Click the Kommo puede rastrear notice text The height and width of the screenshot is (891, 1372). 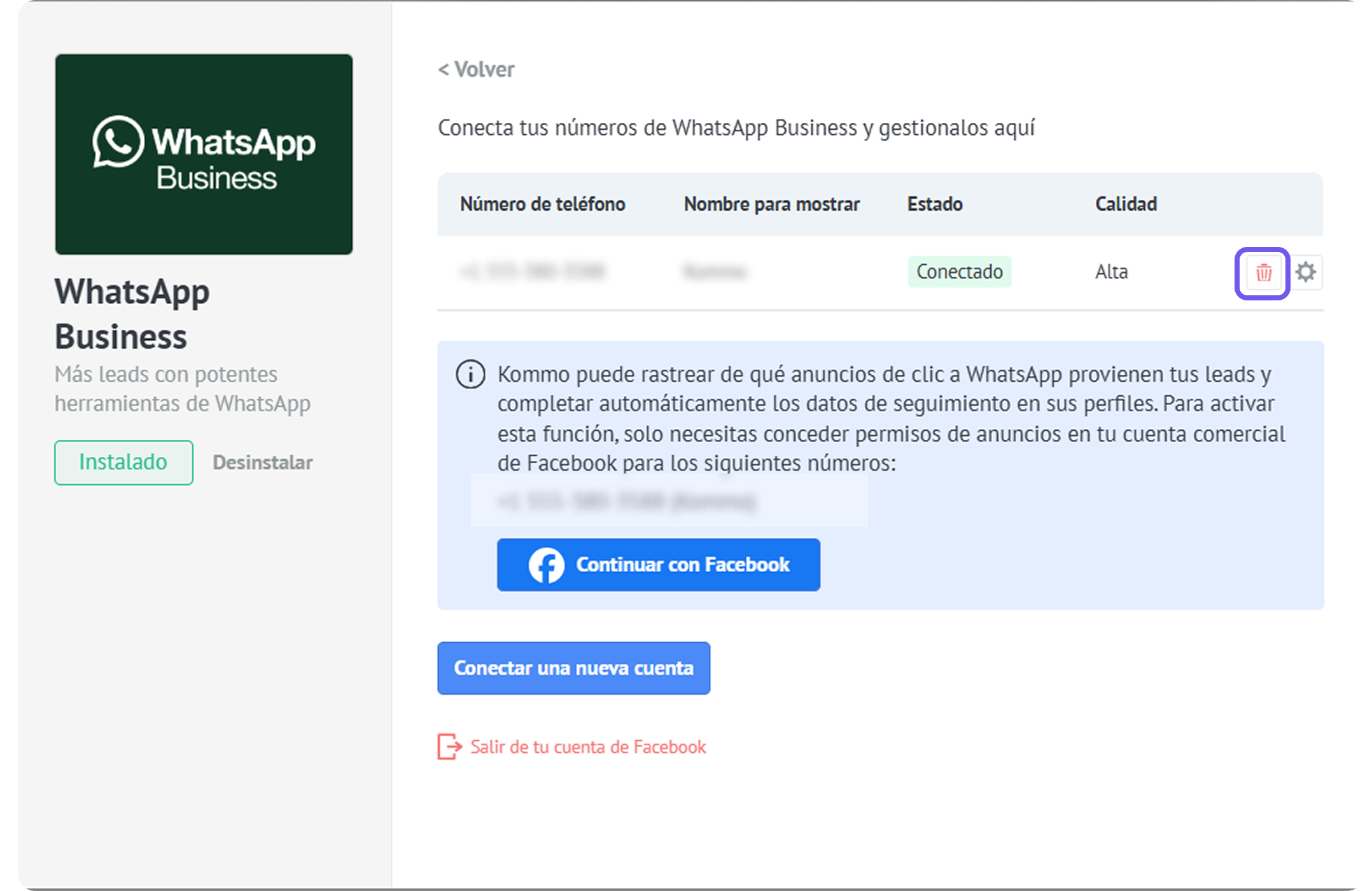tap(892, 419)
